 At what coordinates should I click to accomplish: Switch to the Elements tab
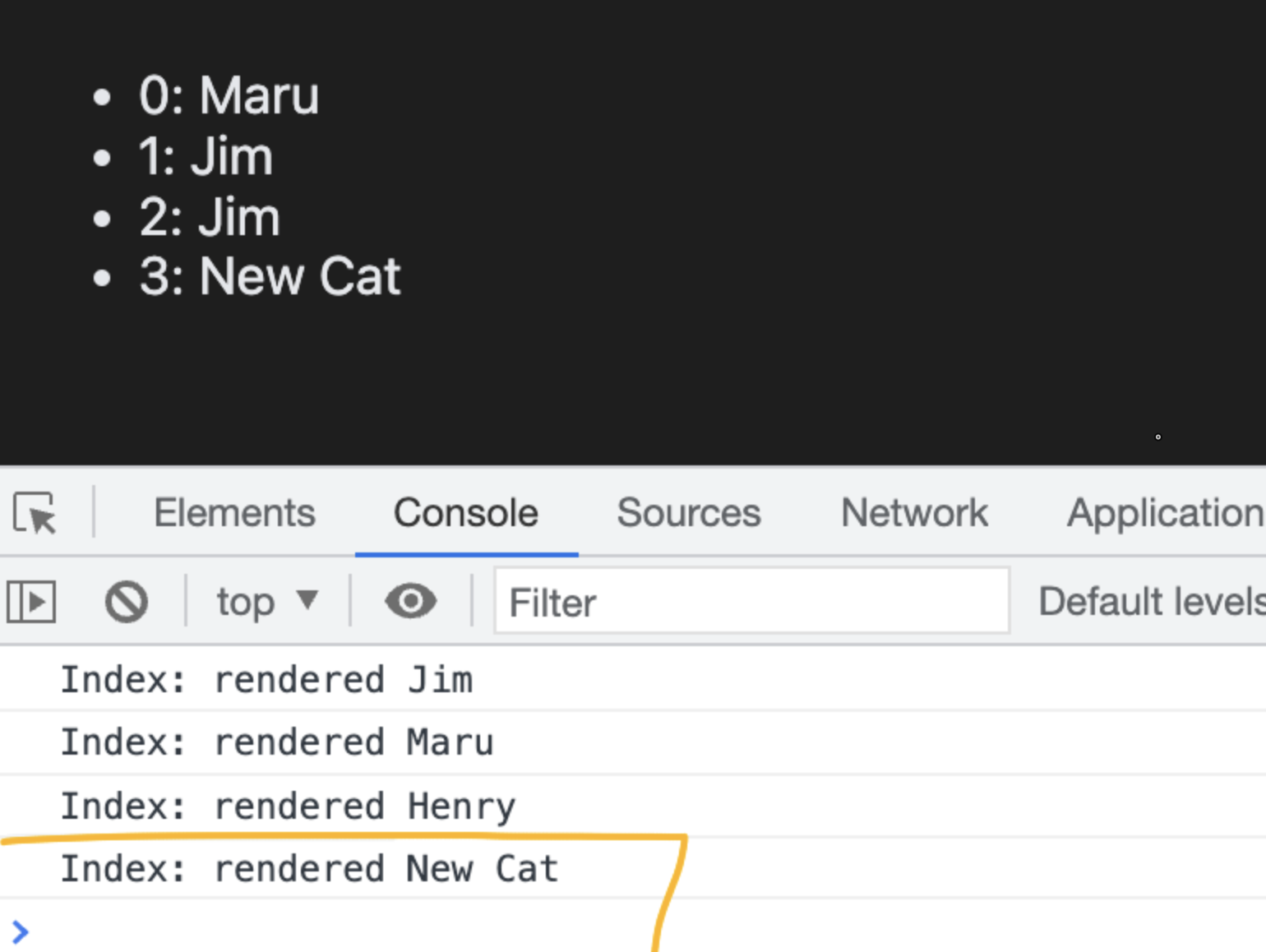(234, 513)
